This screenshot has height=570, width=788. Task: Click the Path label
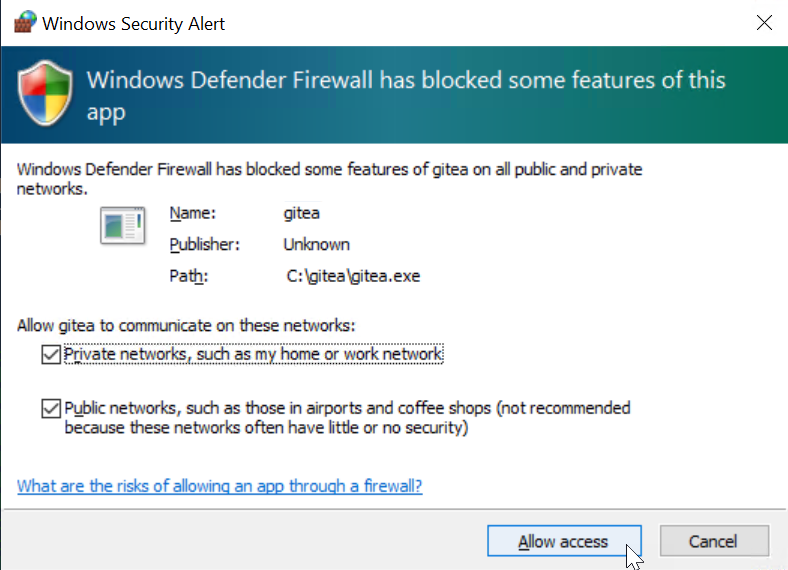[x=188, y=276]
